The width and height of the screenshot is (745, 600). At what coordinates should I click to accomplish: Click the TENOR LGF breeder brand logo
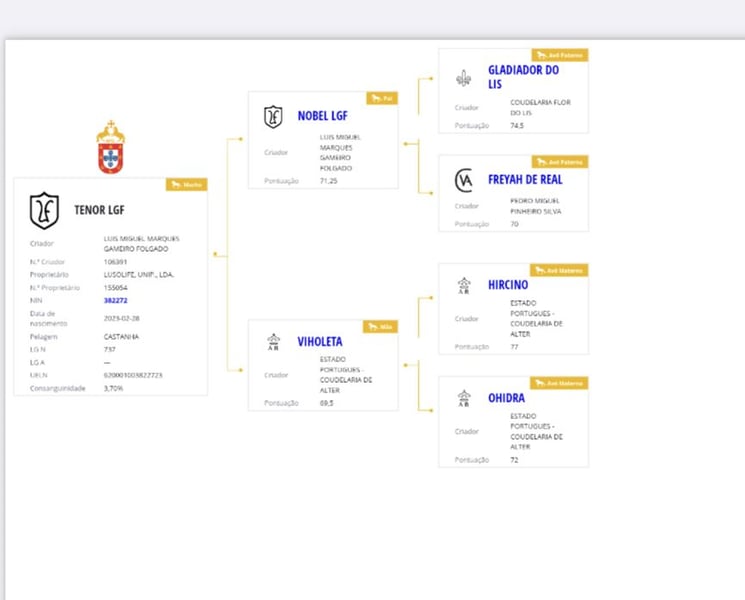44,211
